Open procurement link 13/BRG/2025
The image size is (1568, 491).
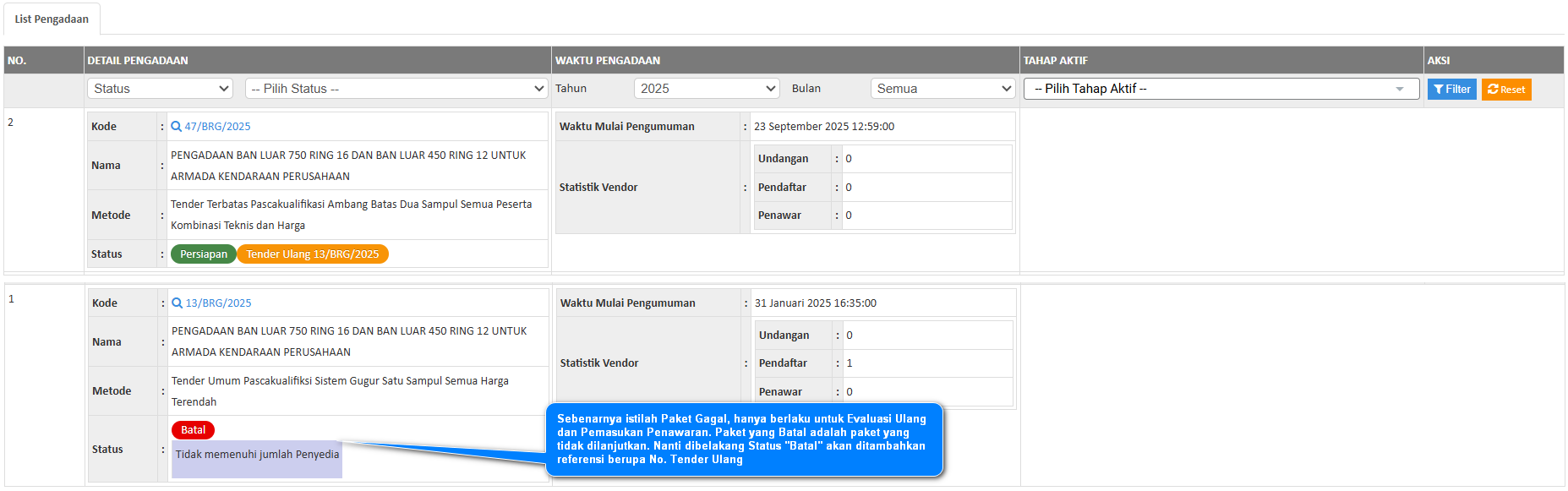pos(218,303)
